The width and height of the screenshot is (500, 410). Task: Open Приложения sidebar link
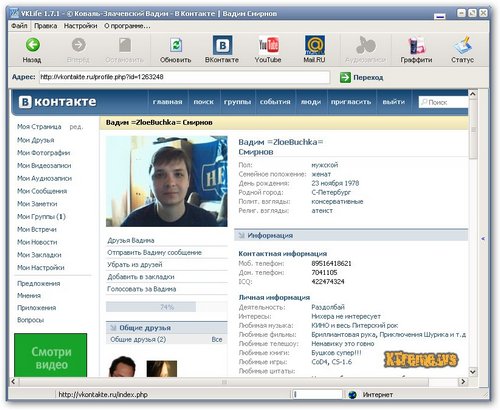pos(36,308)
